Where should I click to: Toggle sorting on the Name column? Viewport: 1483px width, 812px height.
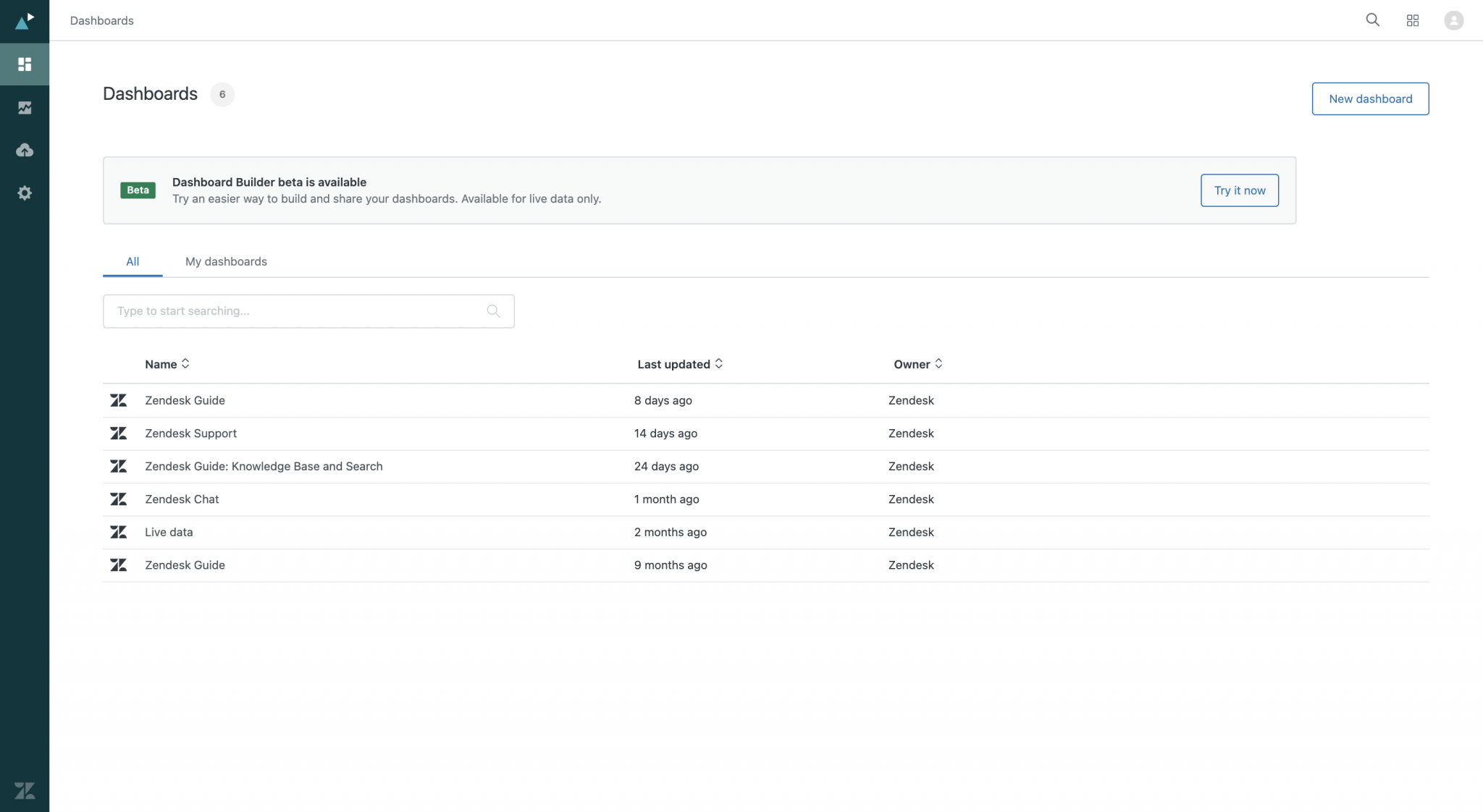(167, 364)
